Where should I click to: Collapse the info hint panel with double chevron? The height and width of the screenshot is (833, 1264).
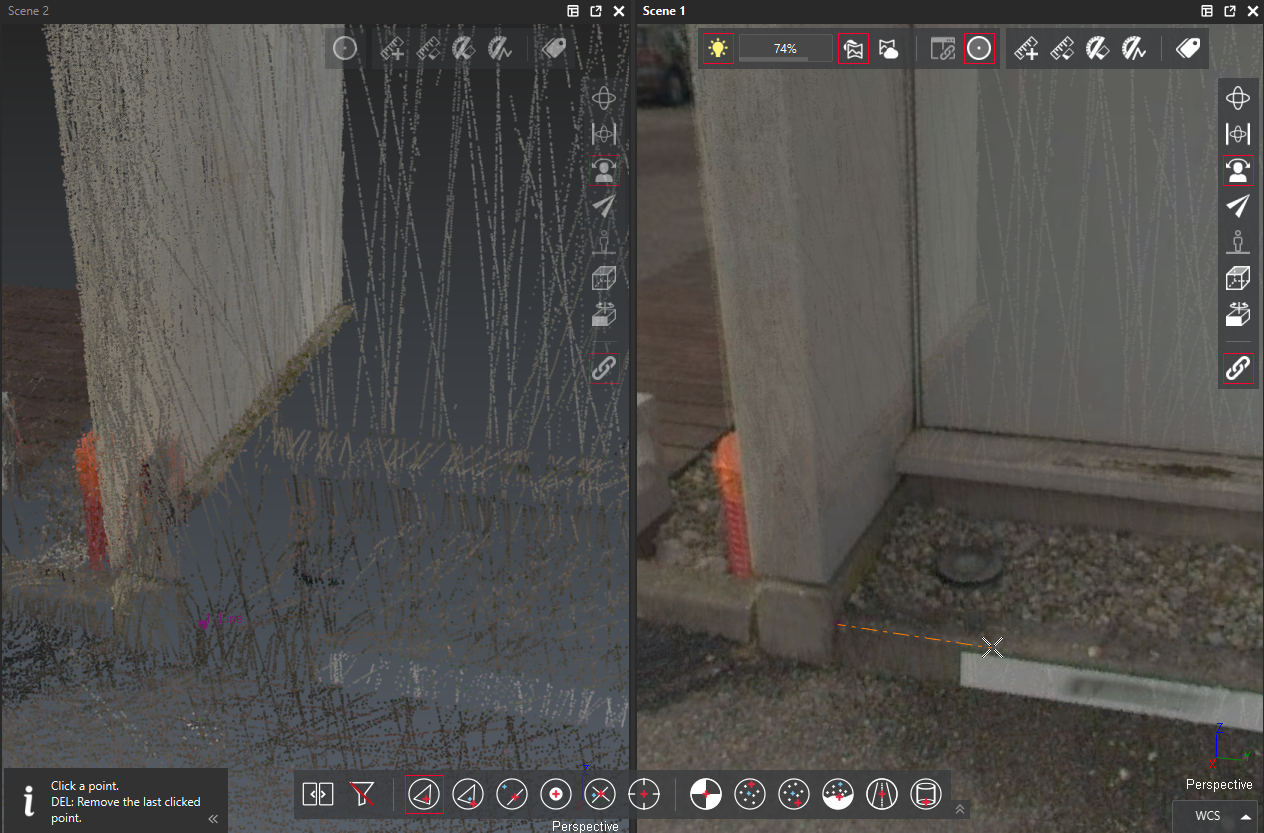pos(213,819)
